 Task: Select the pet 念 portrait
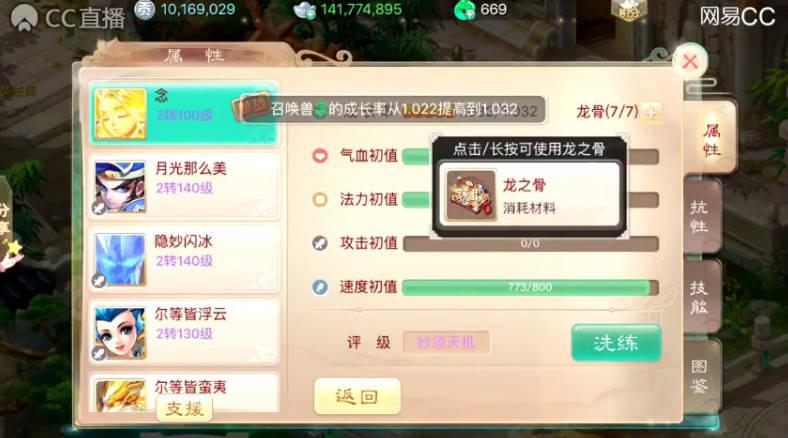click(x=120, y=114)
